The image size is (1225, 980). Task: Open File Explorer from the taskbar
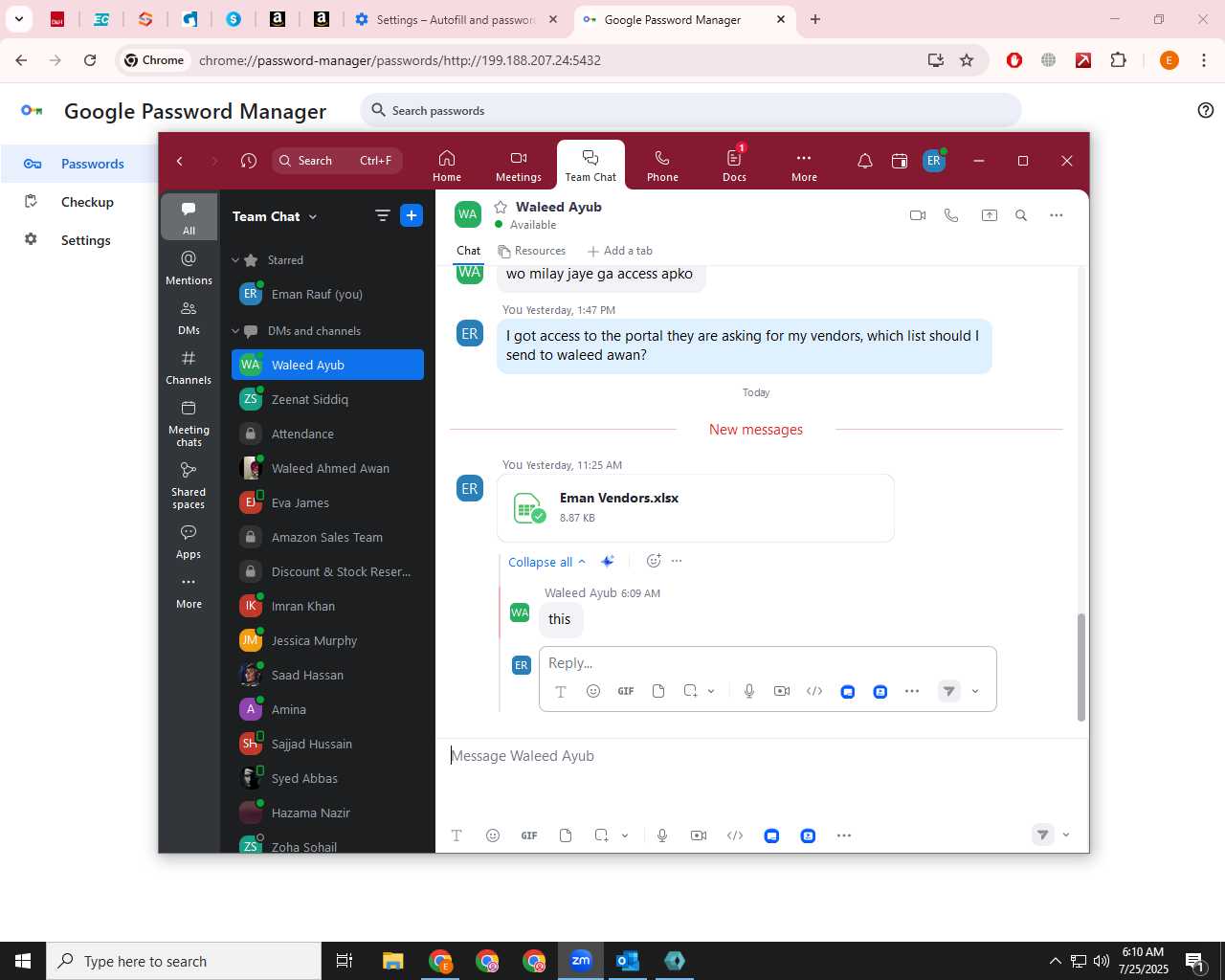tap(393, 961)
